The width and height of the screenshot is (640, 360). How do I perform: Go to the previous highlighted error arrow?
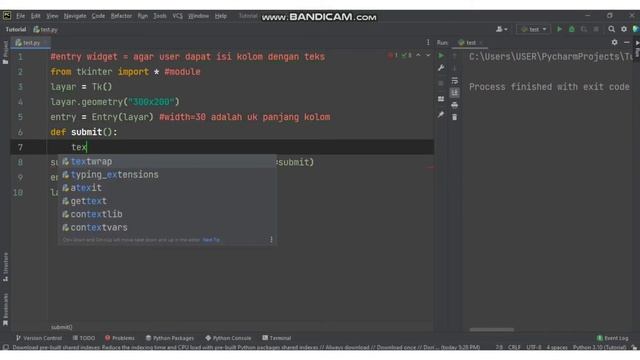418,56
